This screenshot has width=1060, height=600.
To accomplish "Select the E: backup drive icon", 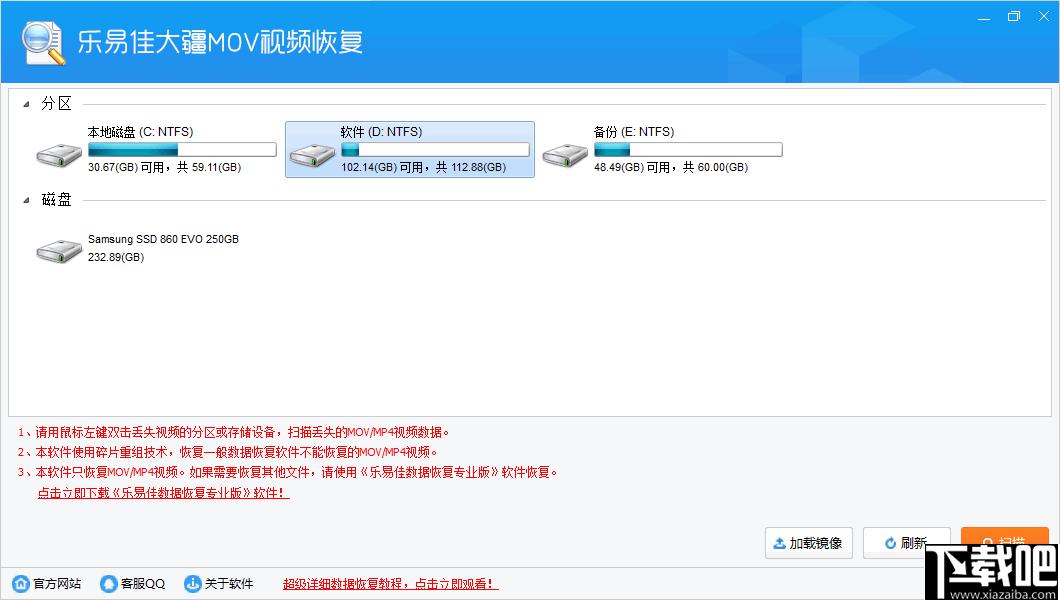I will coord(565,155).
